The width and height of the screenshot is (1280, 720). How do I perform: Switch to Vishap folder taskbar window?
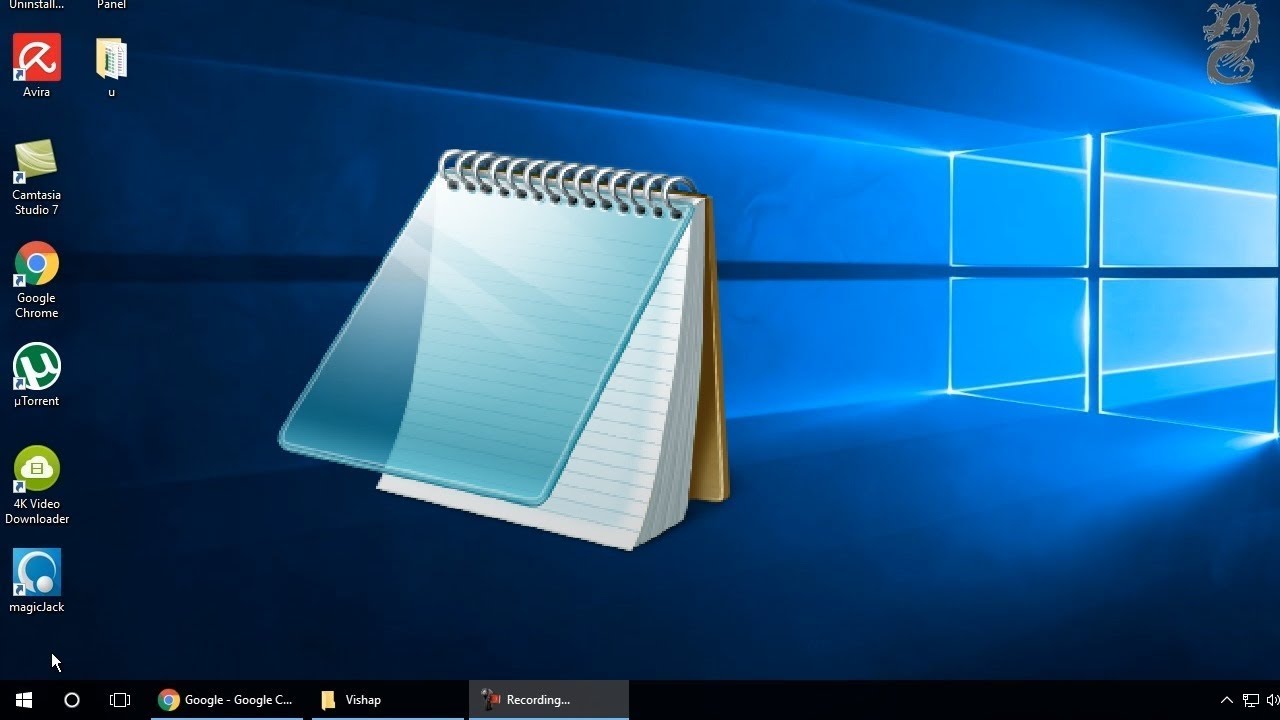(386, 700)
